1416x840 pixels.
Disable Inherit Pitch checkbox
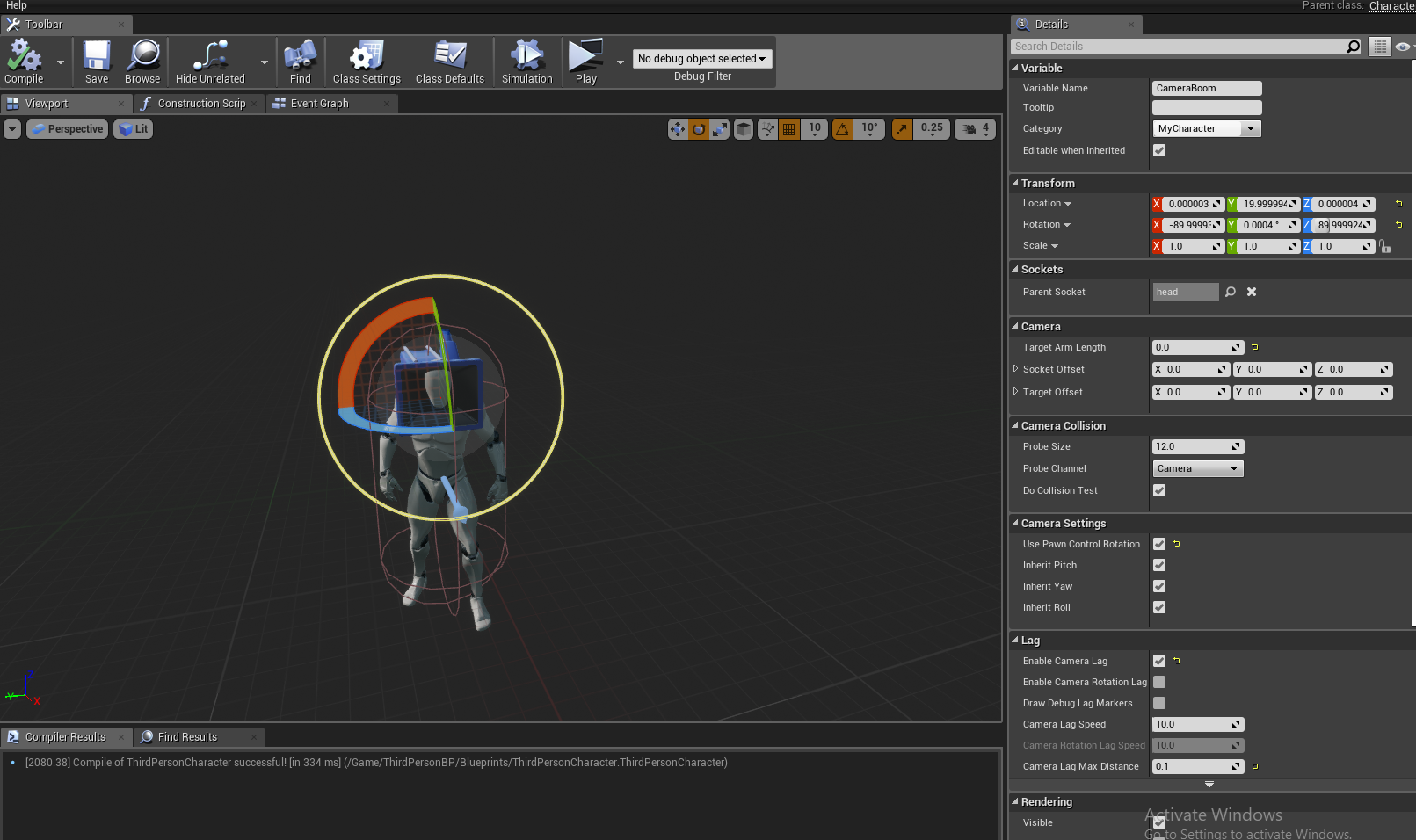pyautogui.click(x=1159, y=566)
